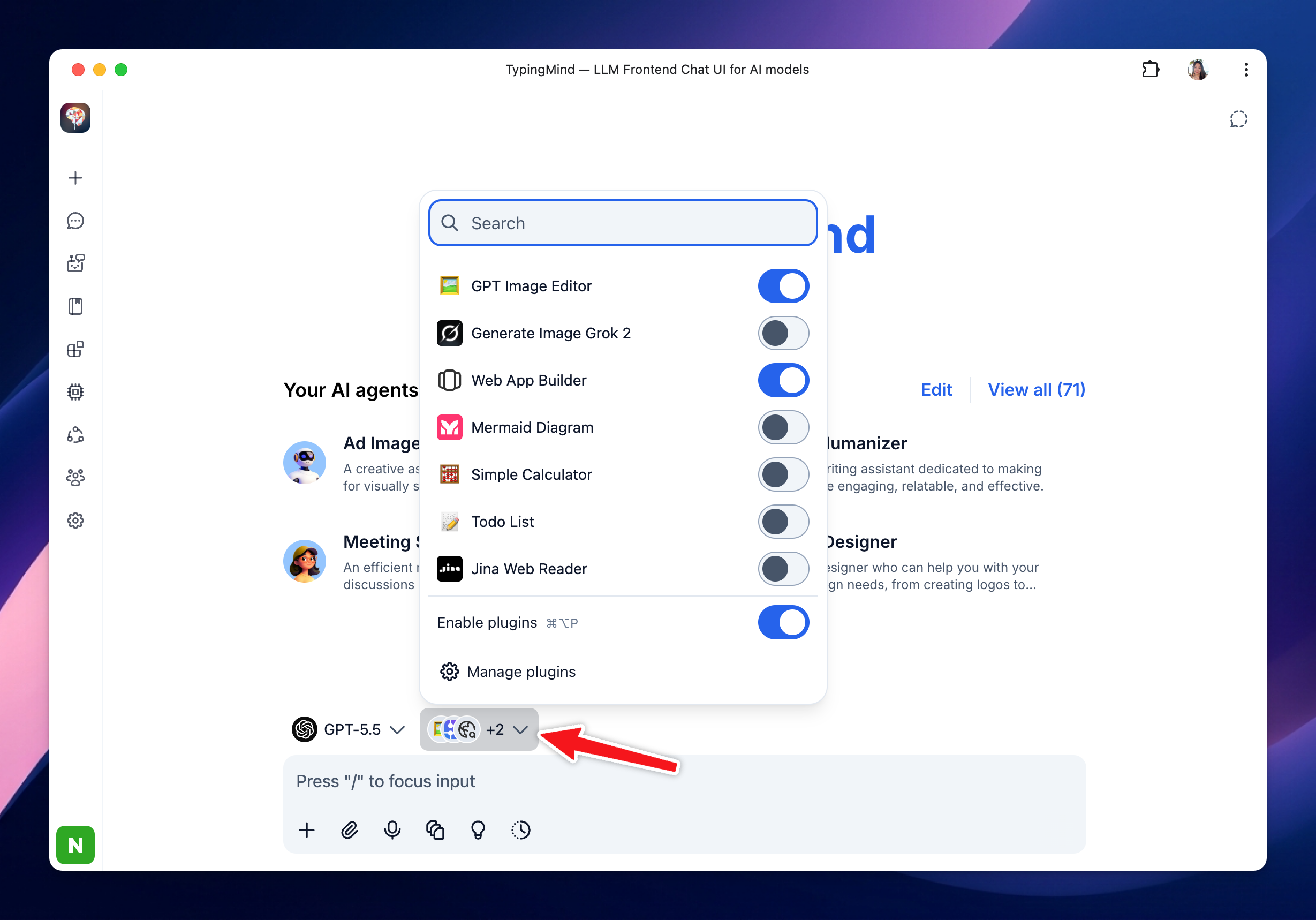Click the Ad Image robot avatar thumbnail
The height and width of the screenshot is (920, 1316).
pyautogui.click(x=305, y=463)
